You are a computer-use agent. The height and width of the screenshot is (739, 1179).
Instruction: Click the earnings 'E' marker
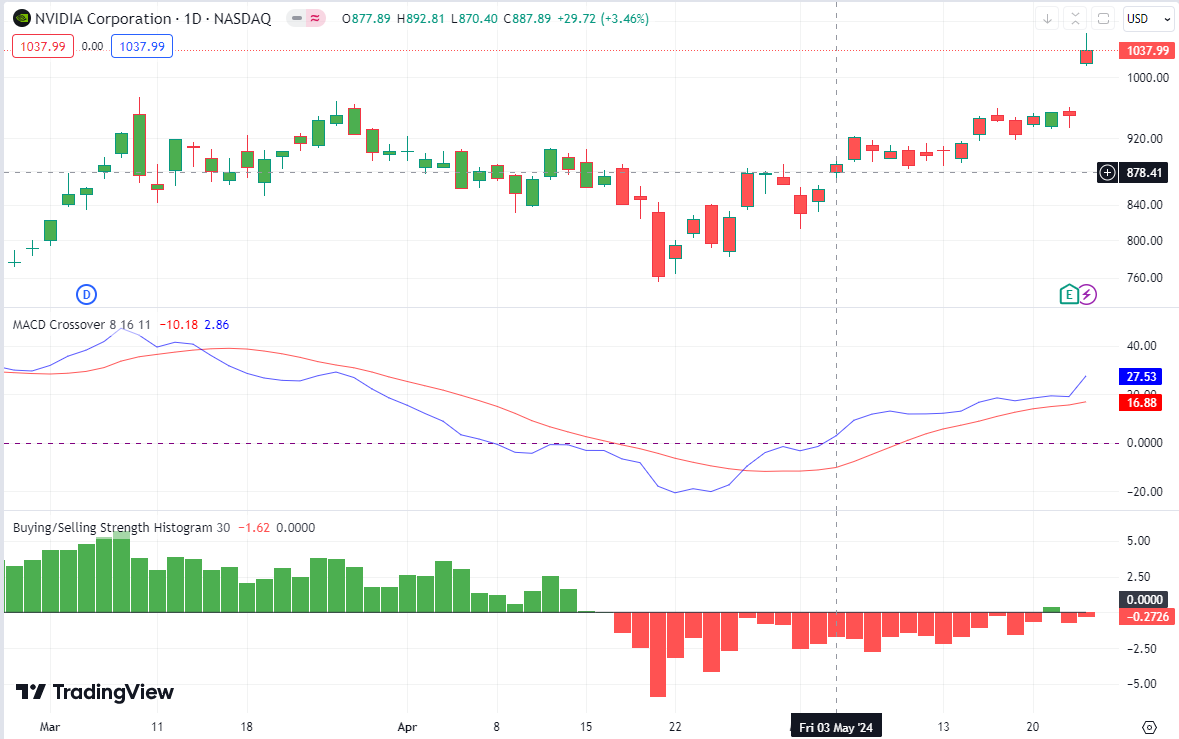tap(1069, 294)
